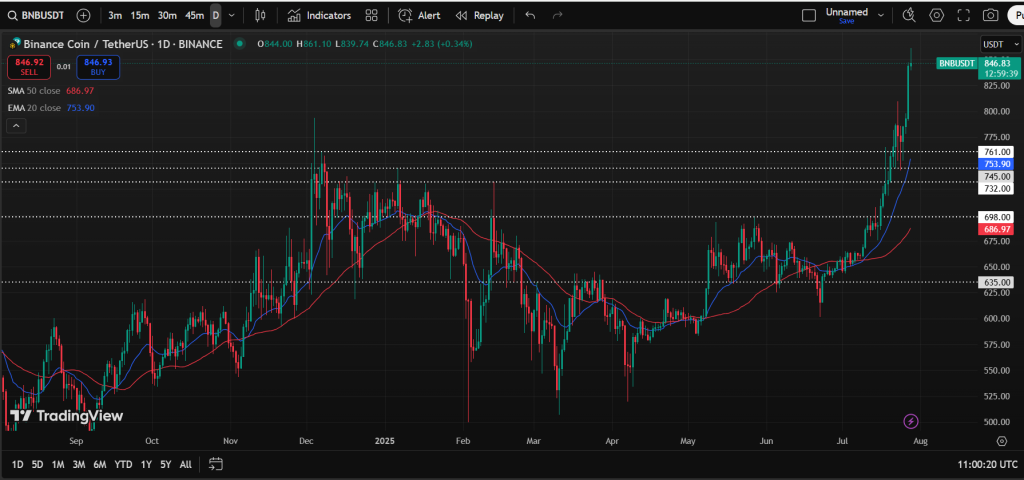Set date range to 6M
The width and height of the screenshot is (1024, 480).
point(100,464)
